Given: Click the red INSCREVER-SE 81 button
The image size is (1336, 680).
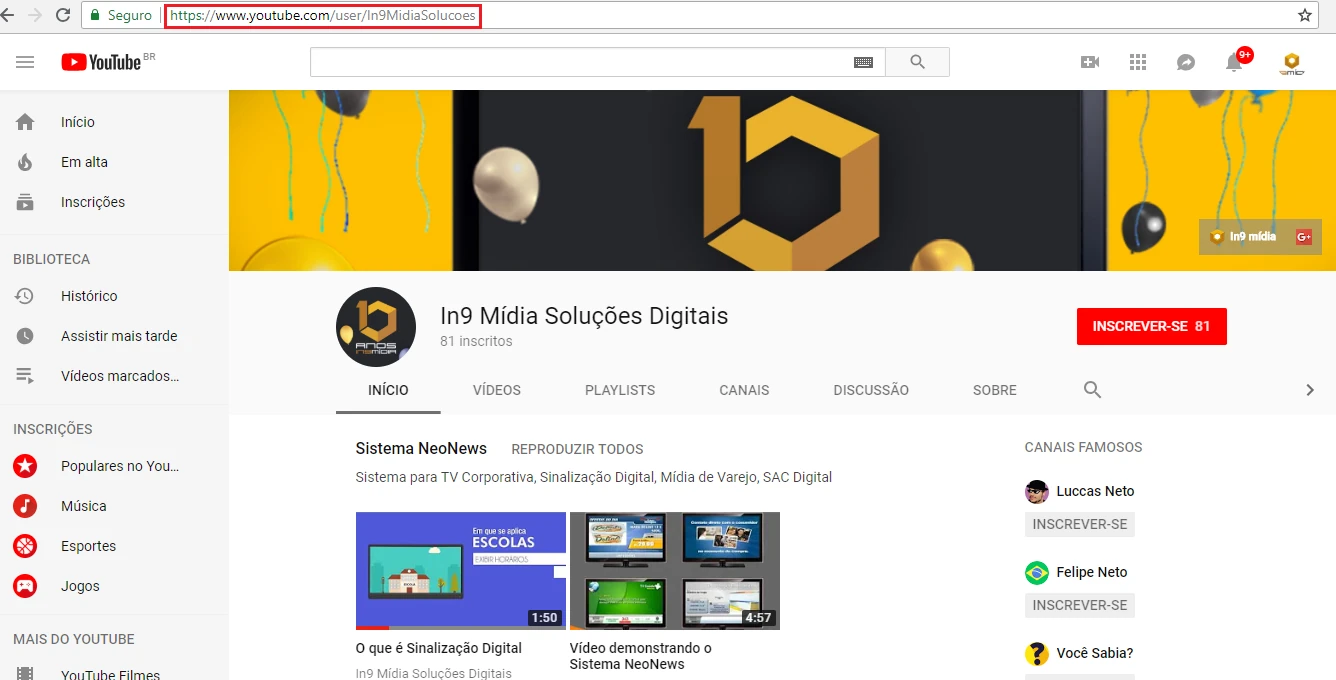Looking at the screenshot, I should [x=1152, y=327].
